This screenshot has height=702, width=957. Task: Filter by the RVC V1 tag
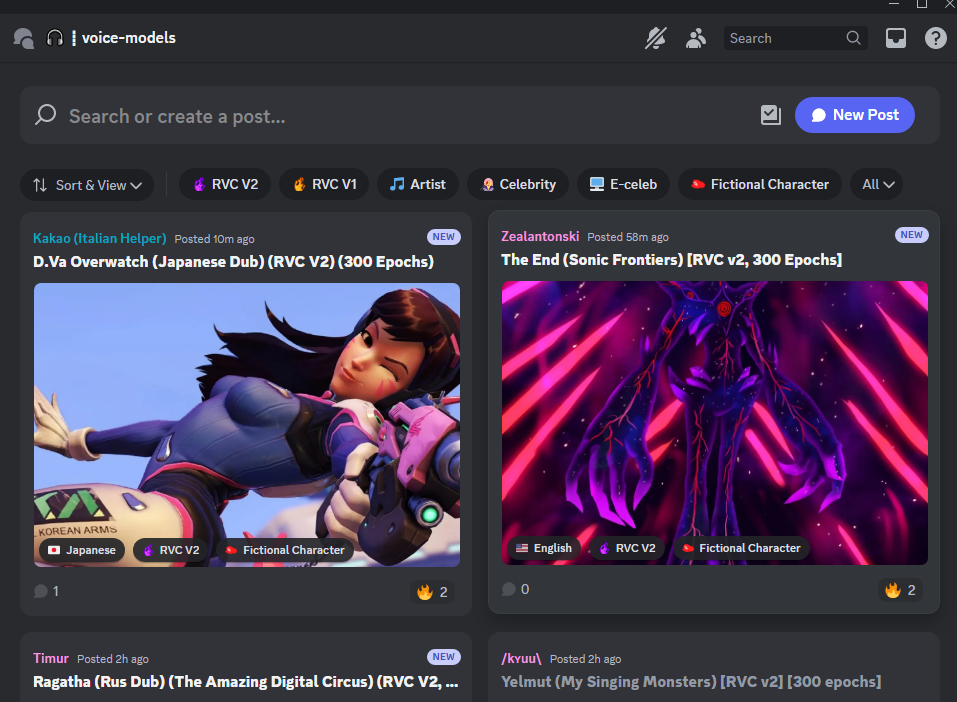324,184
